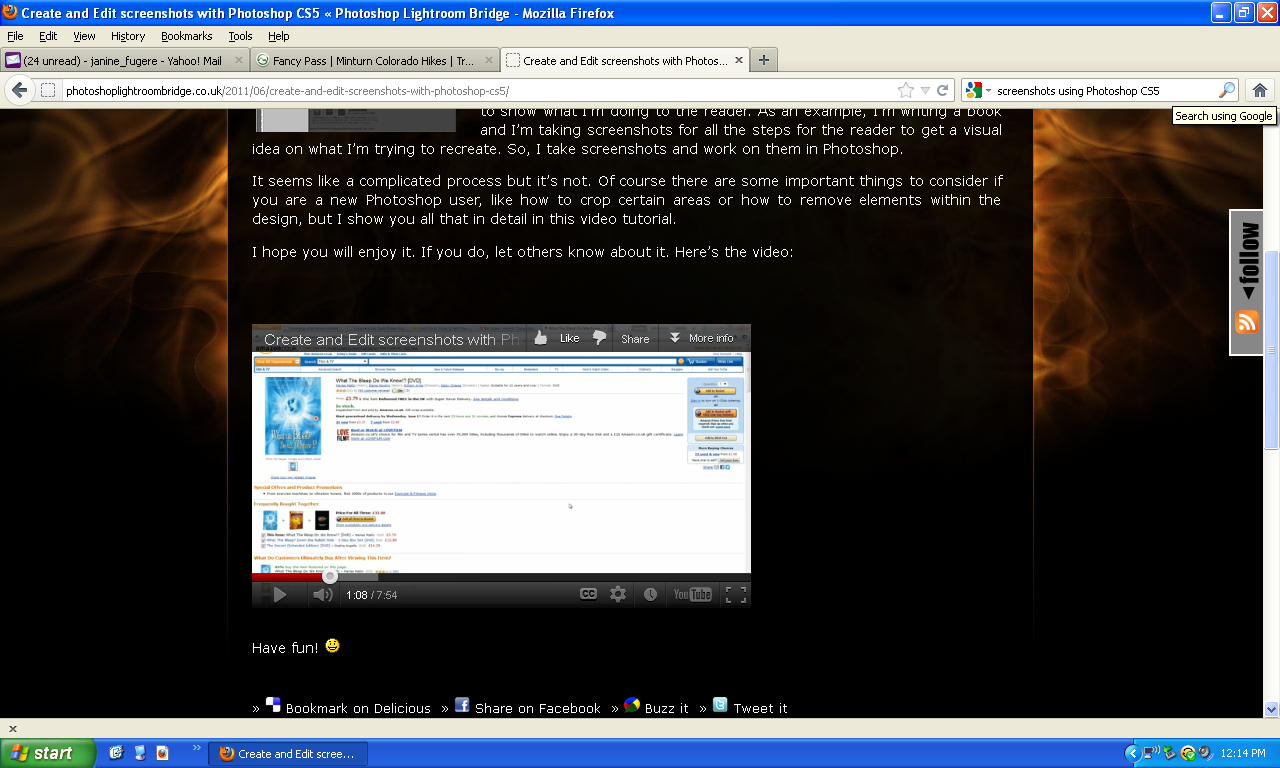Open video quality settings via the gear icon

tap(618, 594)
